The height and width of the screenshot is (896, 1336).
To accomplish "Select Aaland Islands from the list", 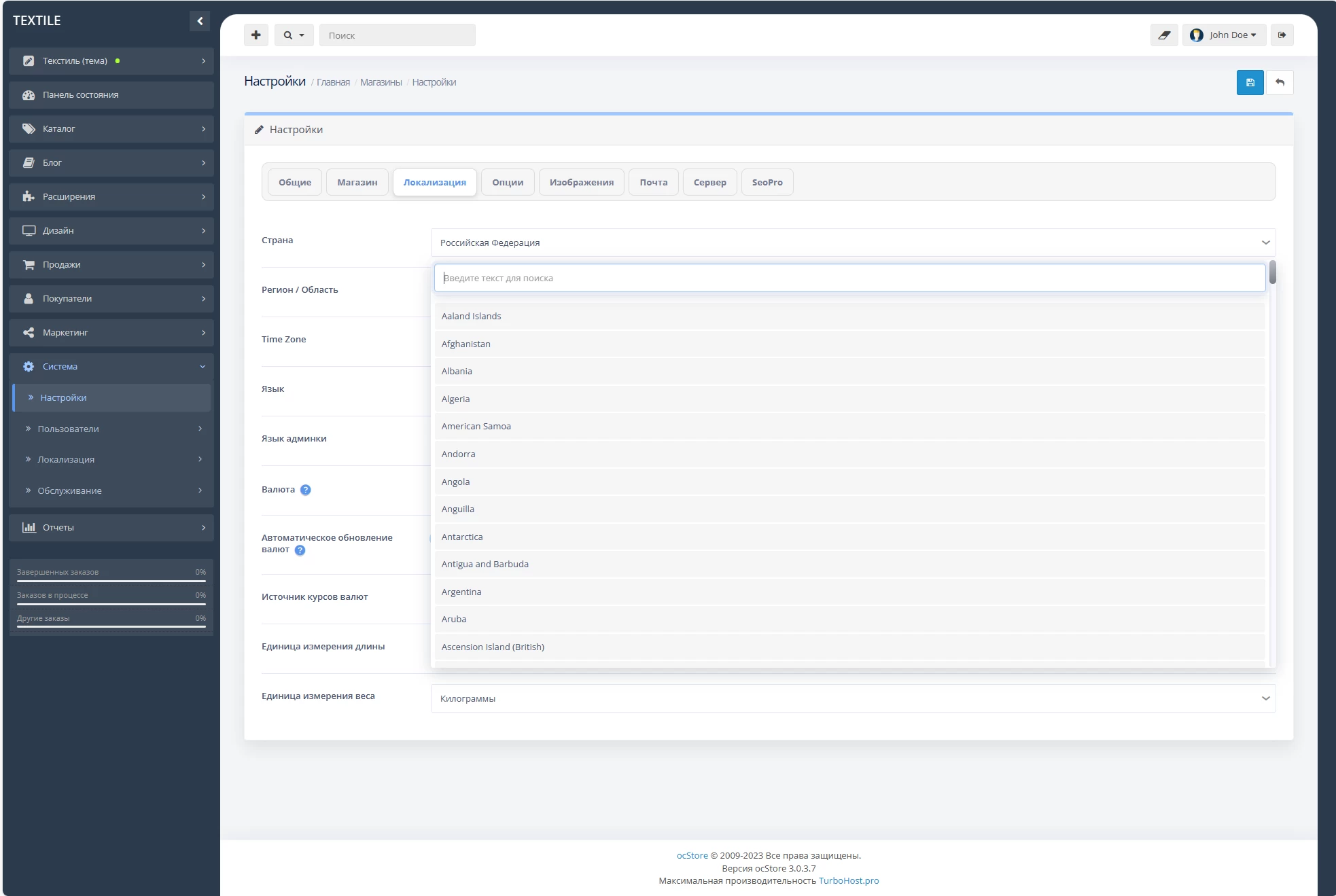I will click(x=849, y=317).
